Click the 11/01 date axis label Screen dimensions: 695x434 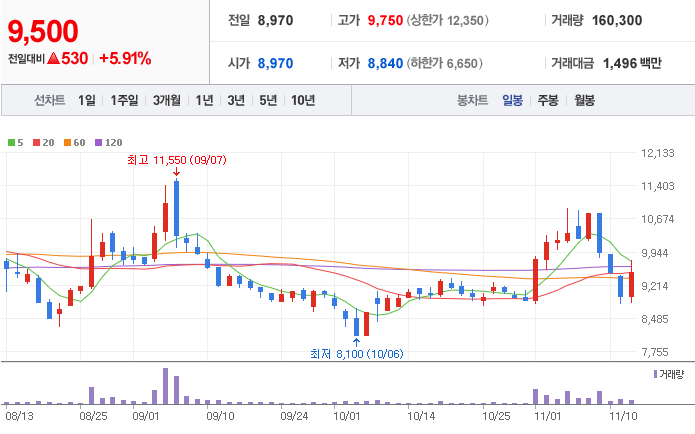pyautogui.click(x=548, y=416)
